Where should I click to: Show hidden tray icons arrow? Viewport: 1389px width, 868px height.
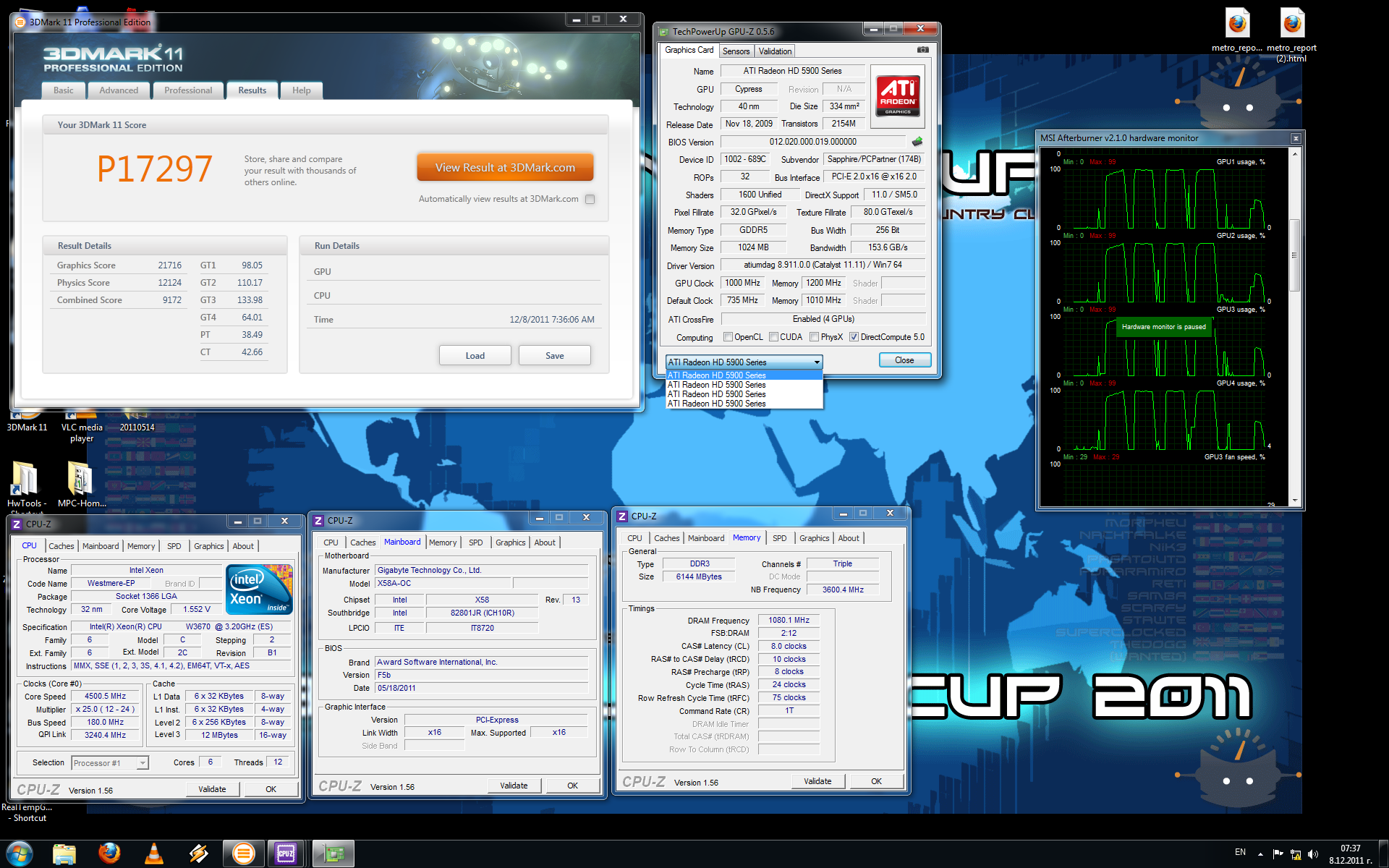[x=1261, y=854]
